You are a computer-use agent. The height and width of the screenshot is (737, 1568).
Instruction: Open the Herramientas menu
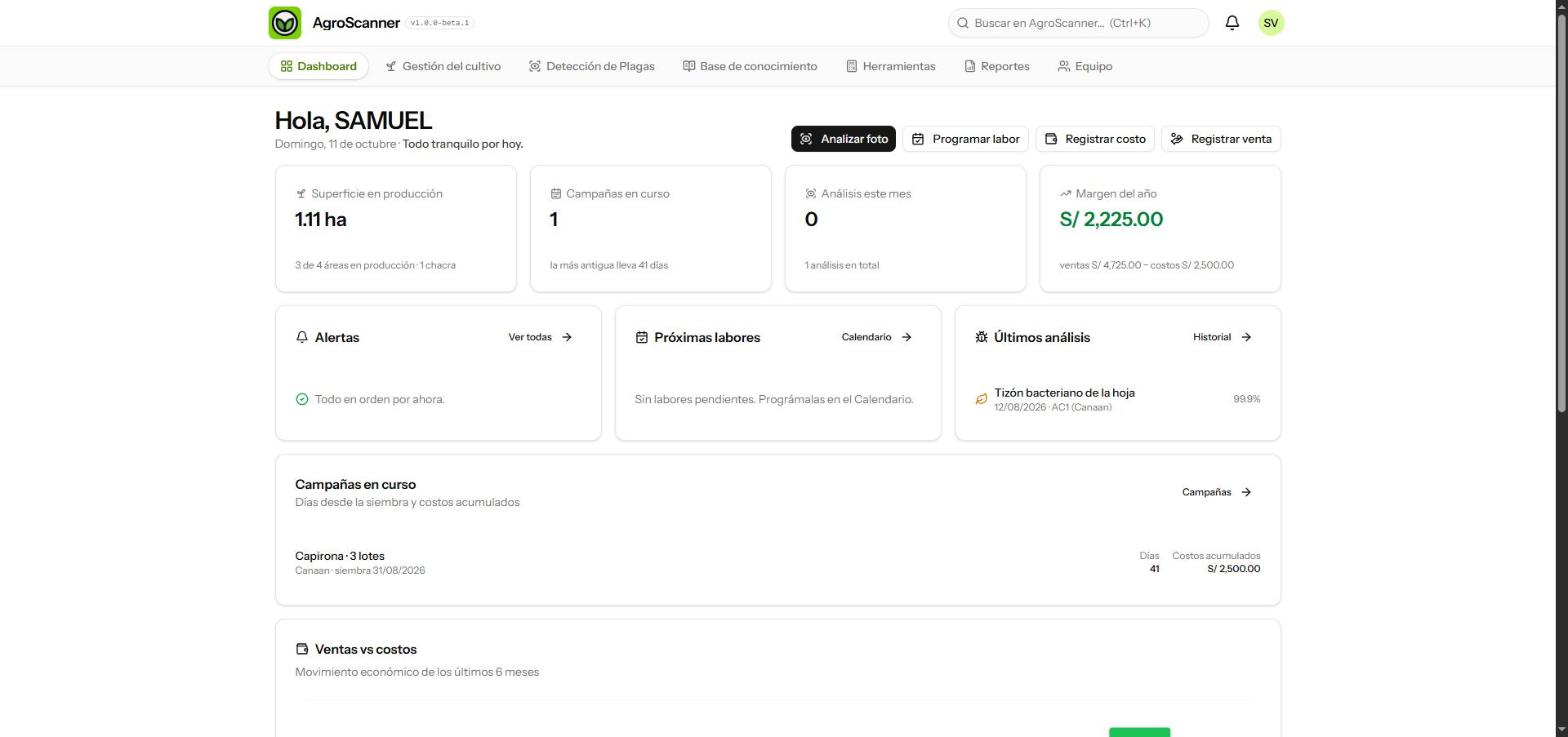(891, 66)
